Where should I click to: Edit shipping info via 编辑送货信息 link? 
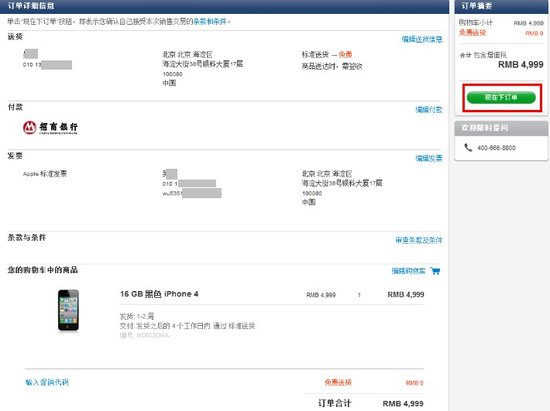(422, 39)
